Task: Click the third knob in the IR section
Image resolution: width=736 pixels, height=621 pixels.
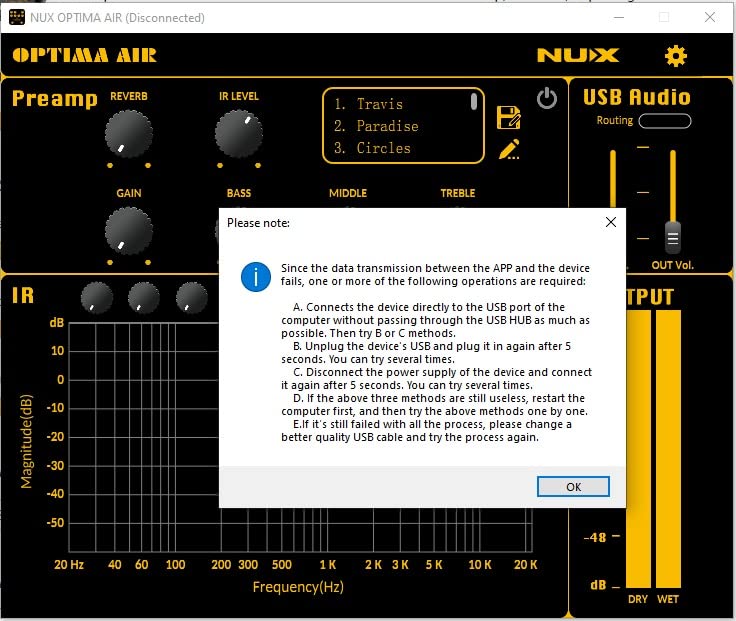Action: pyautogui.click(x=192, y=298)
